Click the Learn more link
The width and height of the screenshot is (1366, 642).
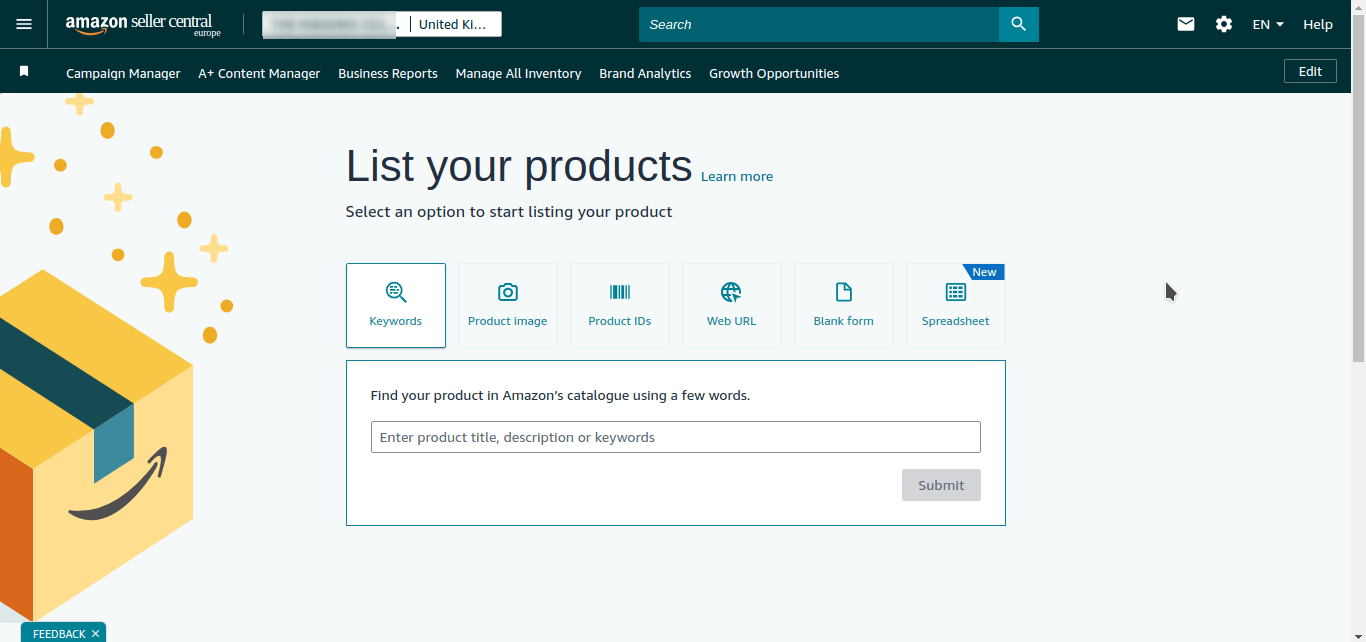click(x=737, y=177)
